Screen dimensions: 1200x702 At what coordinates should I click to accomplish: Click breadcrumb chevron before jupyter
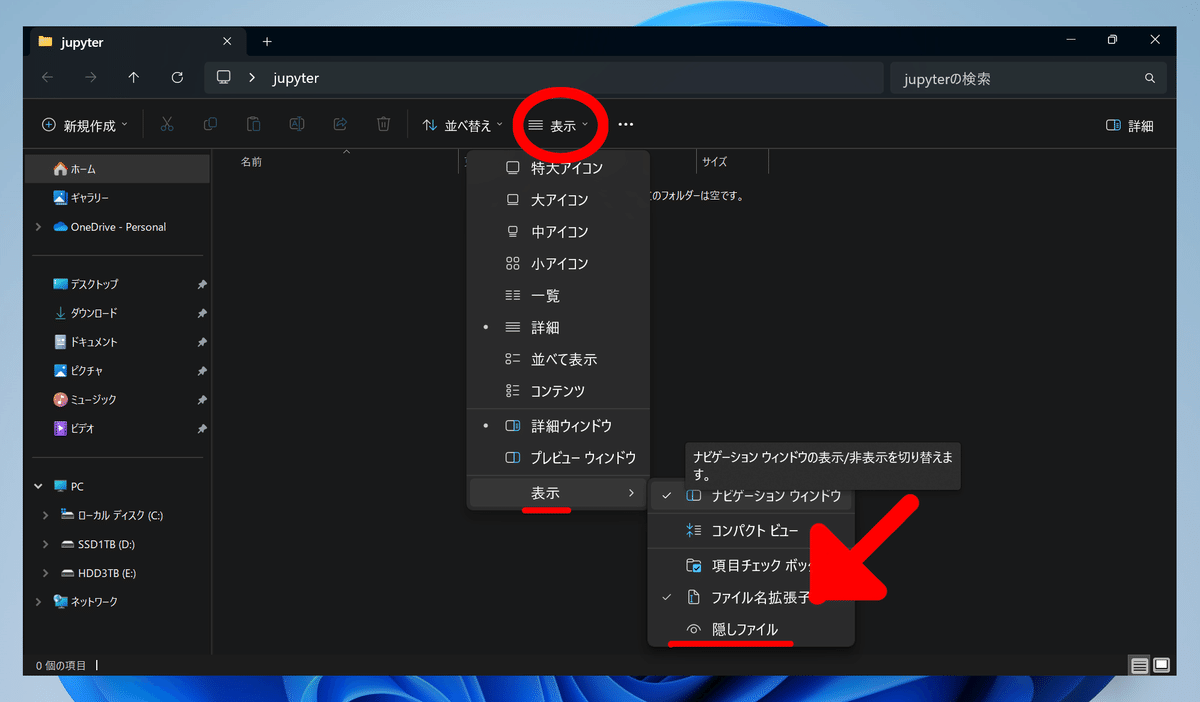pyautogui.click(x=252, y=78)
